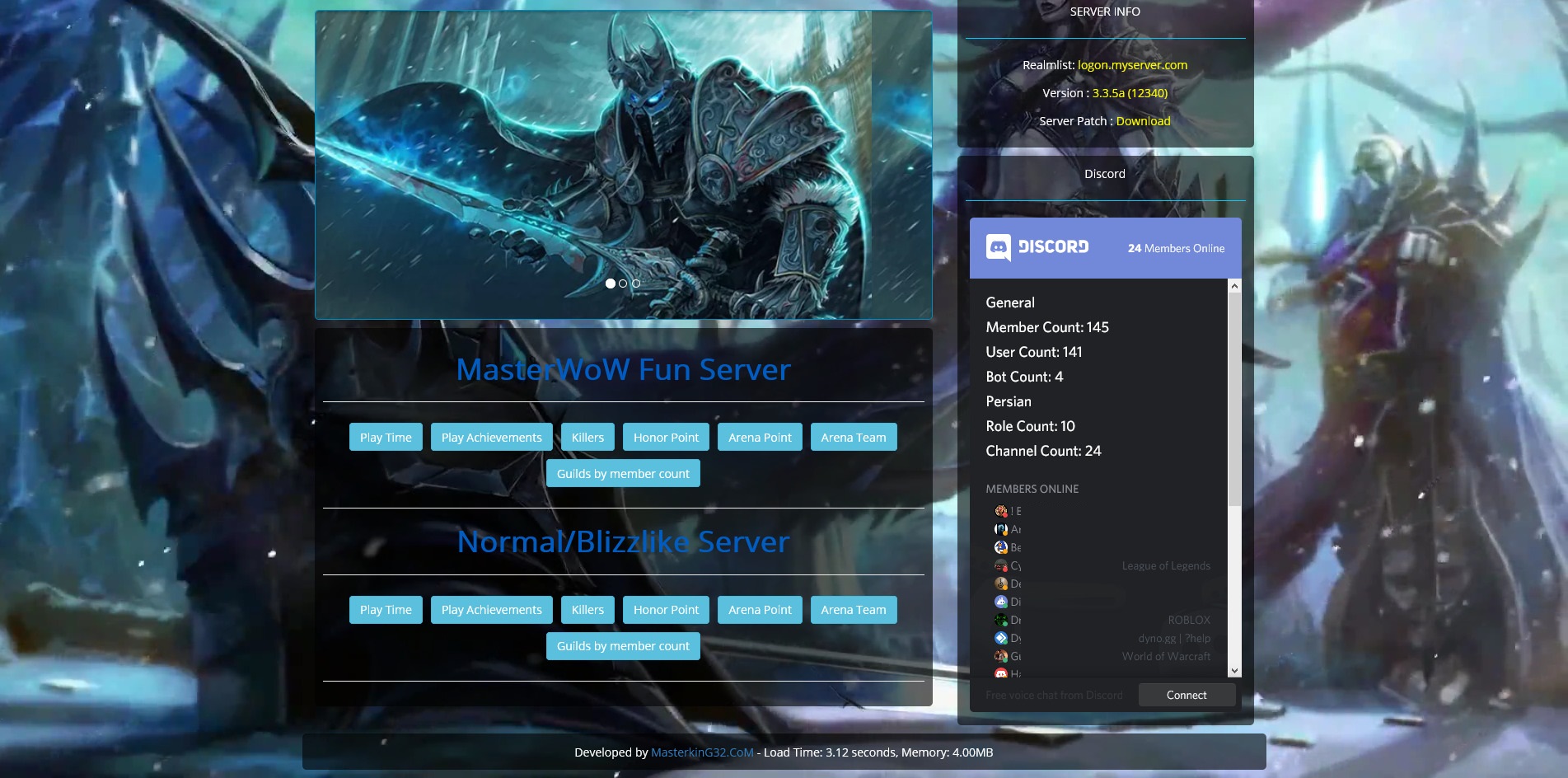The image size is (1568, 778).
Task: Click the "World of Warcraft" activity text
Action: [x=1166, y=656]
